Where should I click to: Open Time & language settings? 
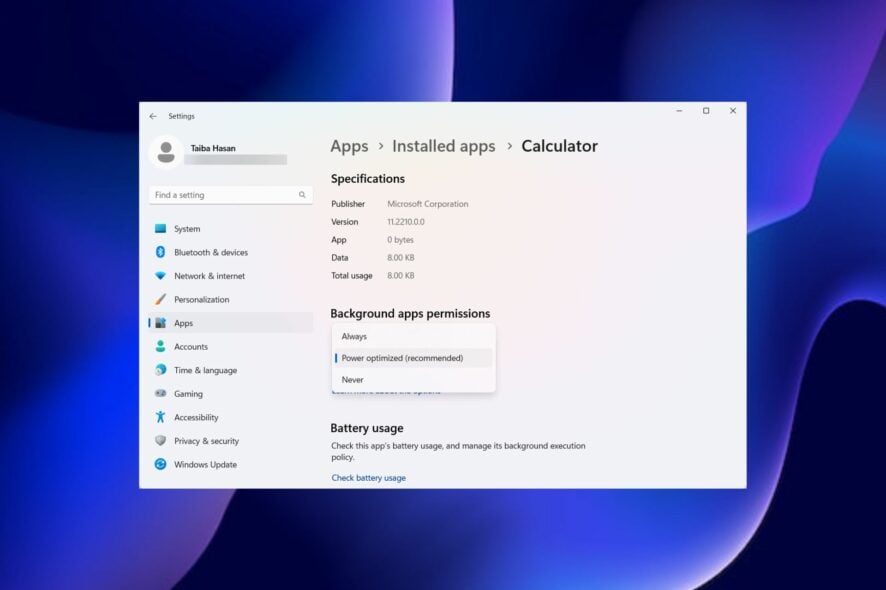[204, 370]
